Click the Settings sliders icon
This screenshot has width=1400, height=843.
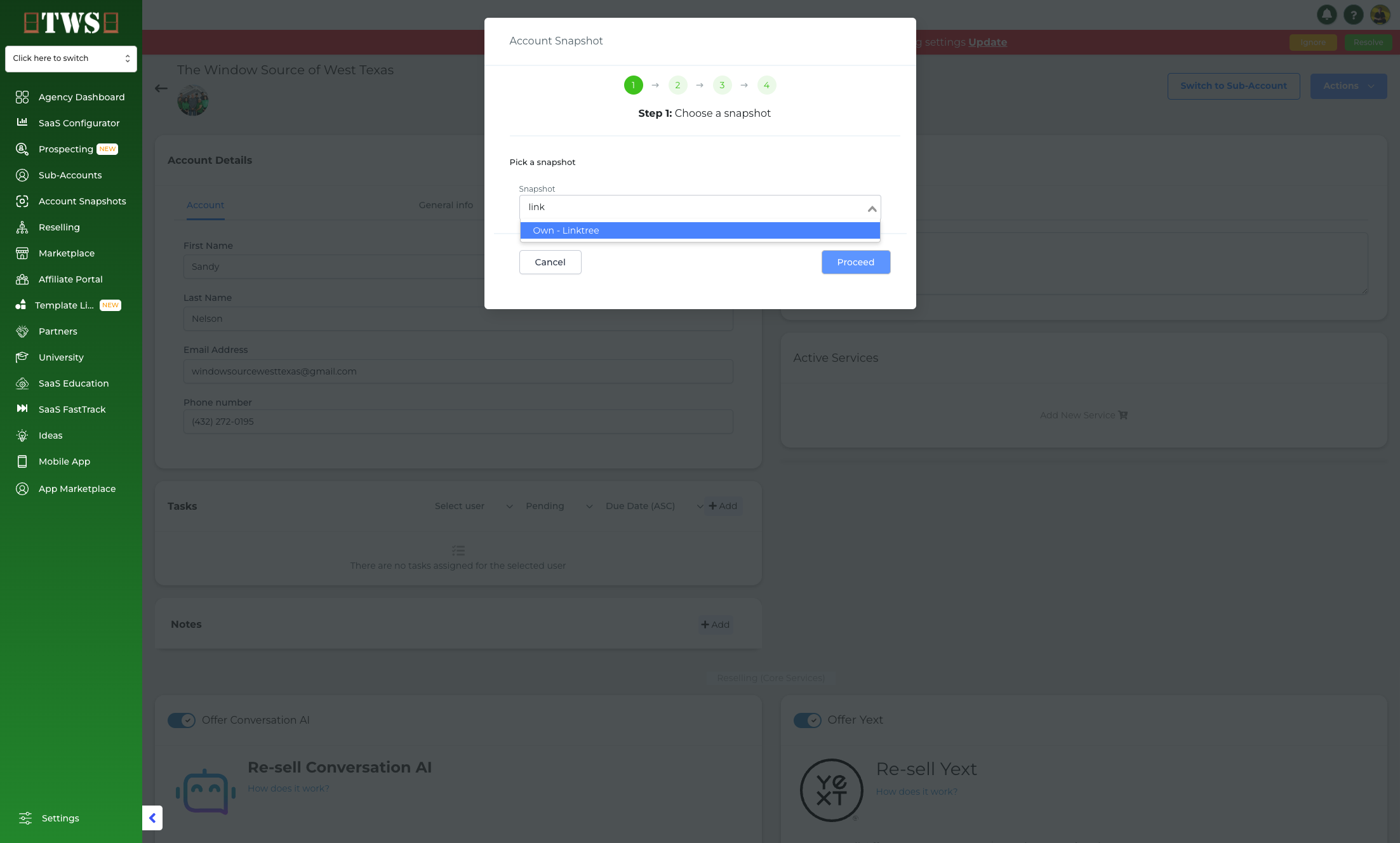coord(25,818)
